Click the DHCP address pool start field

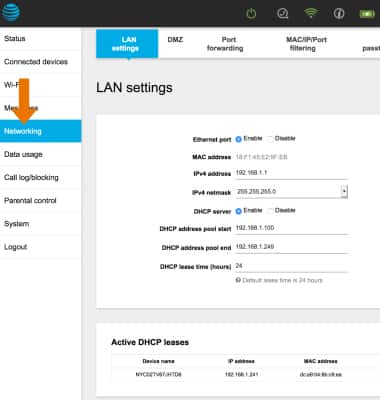[x=292, y=228]
